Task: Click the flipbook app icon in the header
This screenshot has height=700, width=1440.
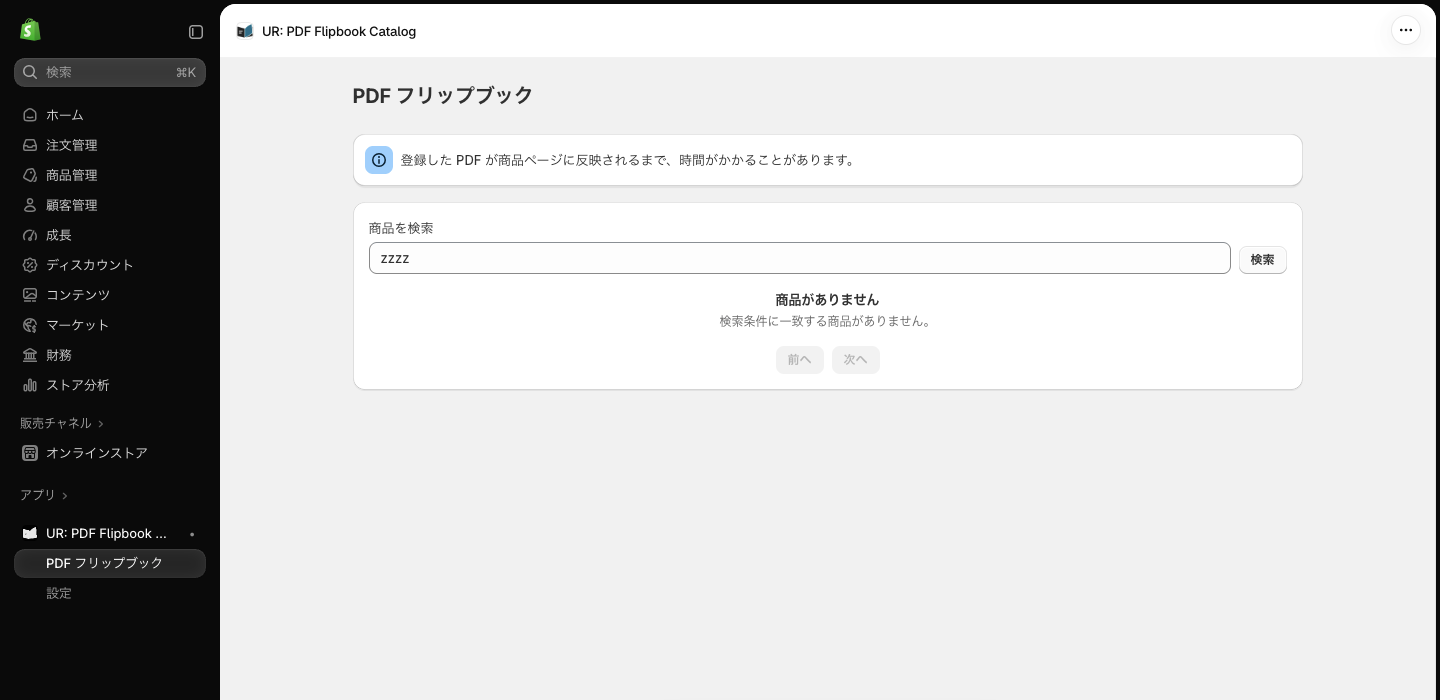Action: pyautogui.click(x=245, y=31)
